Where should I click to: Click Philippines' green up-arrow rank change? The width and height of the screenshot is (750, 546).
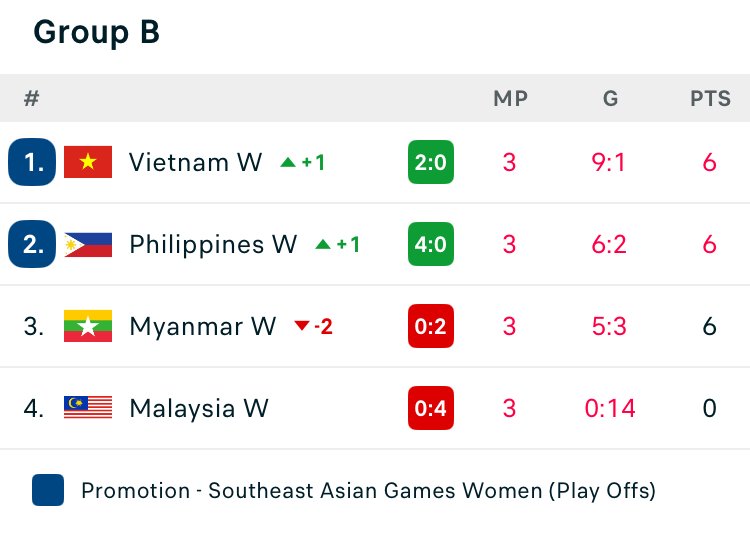coord(337,244)
